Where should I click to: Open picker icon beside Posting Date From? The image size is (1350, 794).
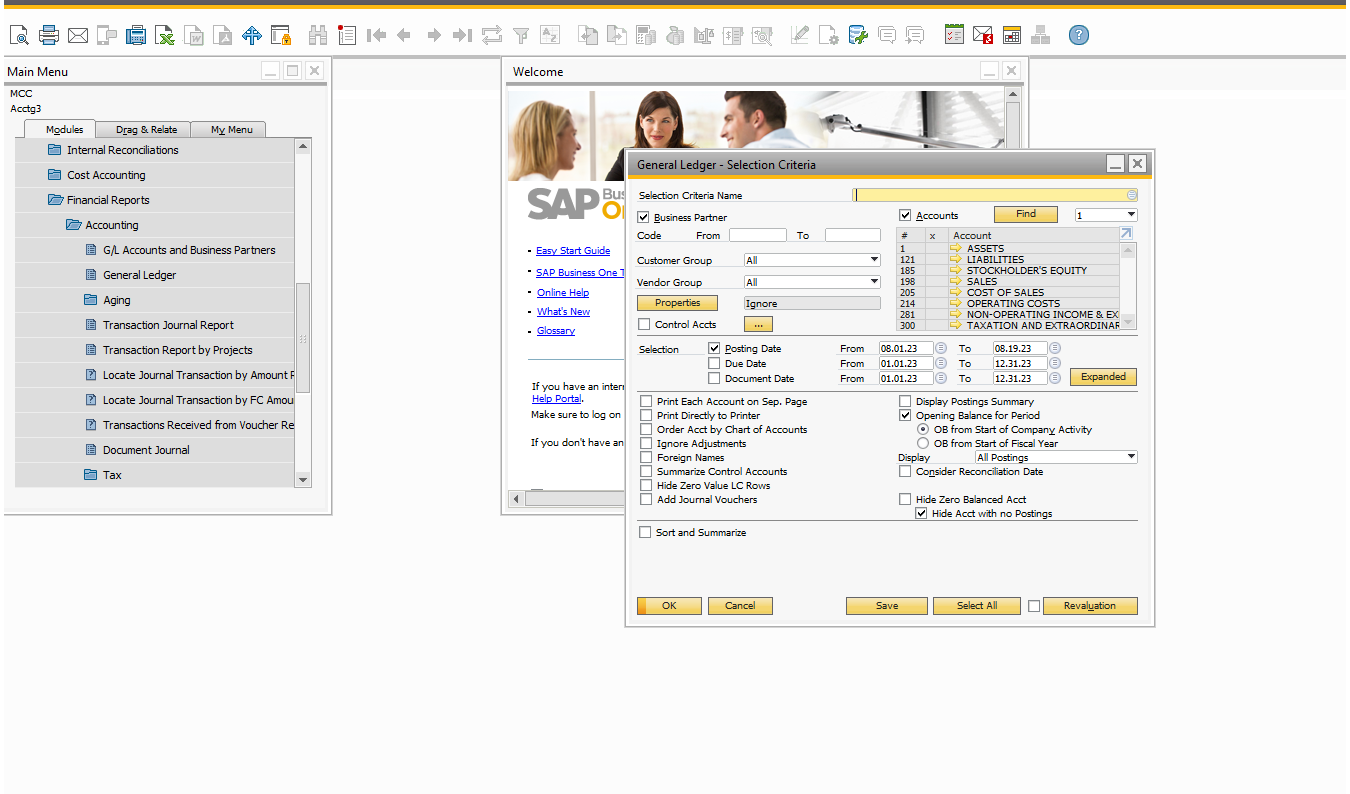(x=941, y=349)
